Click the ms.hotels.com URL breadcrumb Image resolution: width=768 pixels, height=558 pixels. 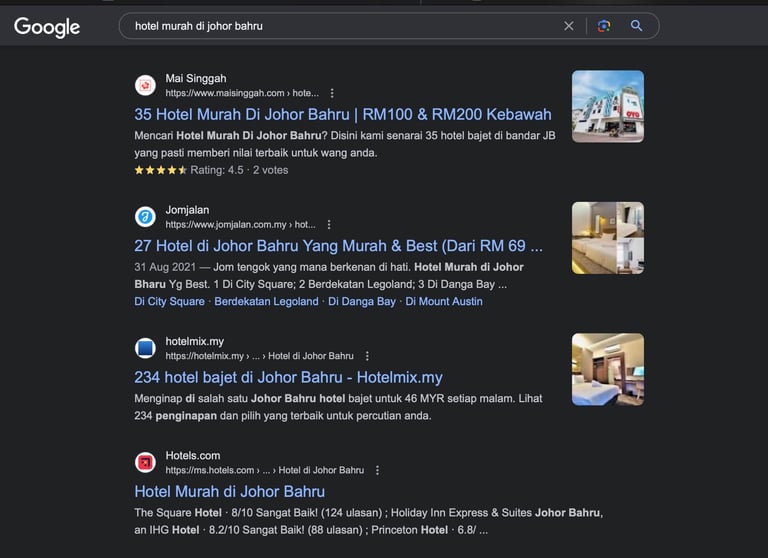pyautogui.click(x=264, y=470)
